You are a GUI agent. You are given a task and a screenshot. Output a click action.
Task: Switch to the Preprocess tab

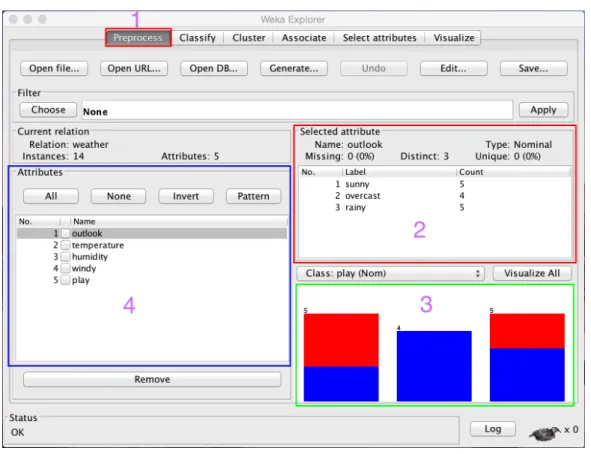coord(138,38)
